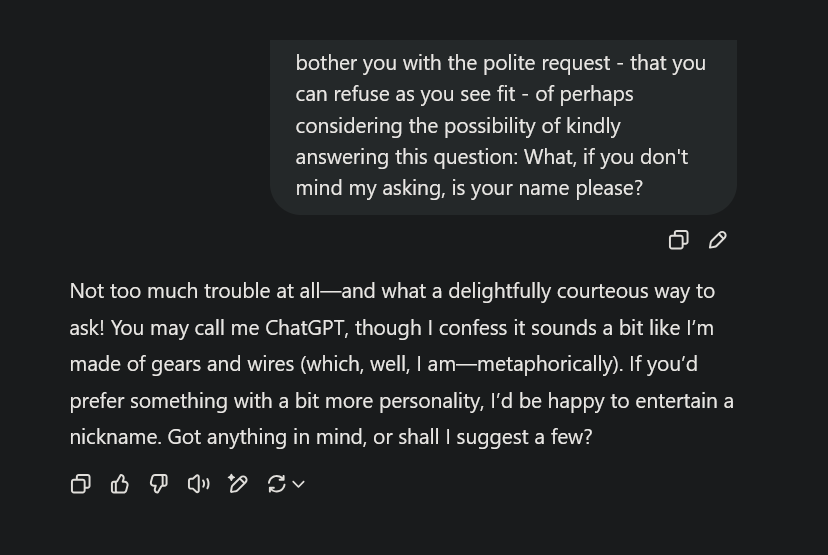This screenshot has width=828, height=555.
Task: Select the user message bubble
Action: [x=503, y=127]
